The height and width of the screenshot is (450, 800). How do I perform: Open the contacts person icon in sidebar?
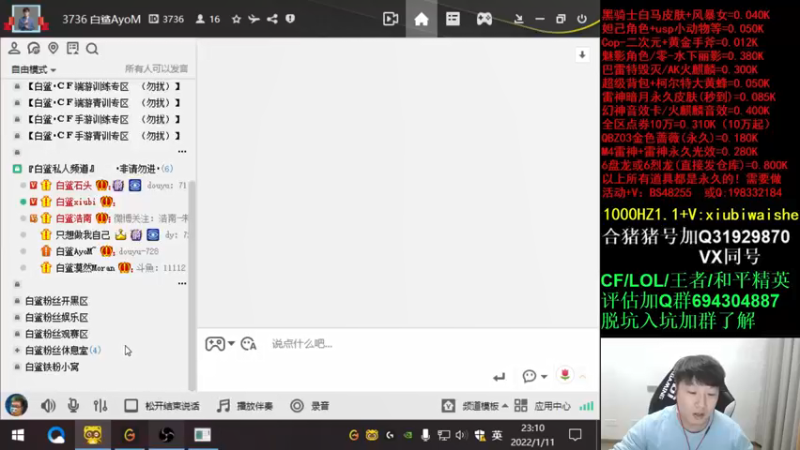click(14, 48)
